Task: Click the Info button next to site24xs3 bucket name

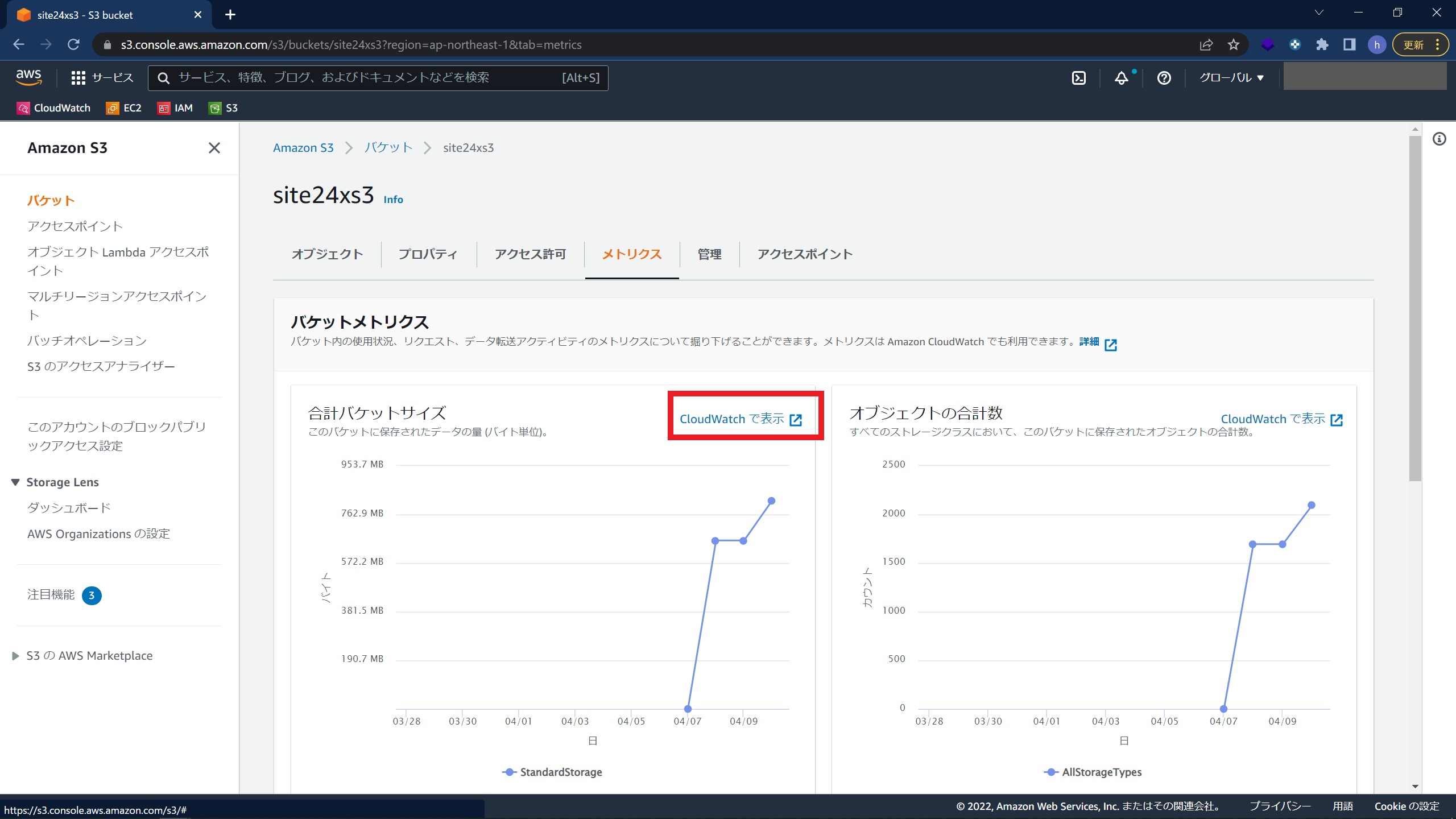Action: [x=393, y=199]
